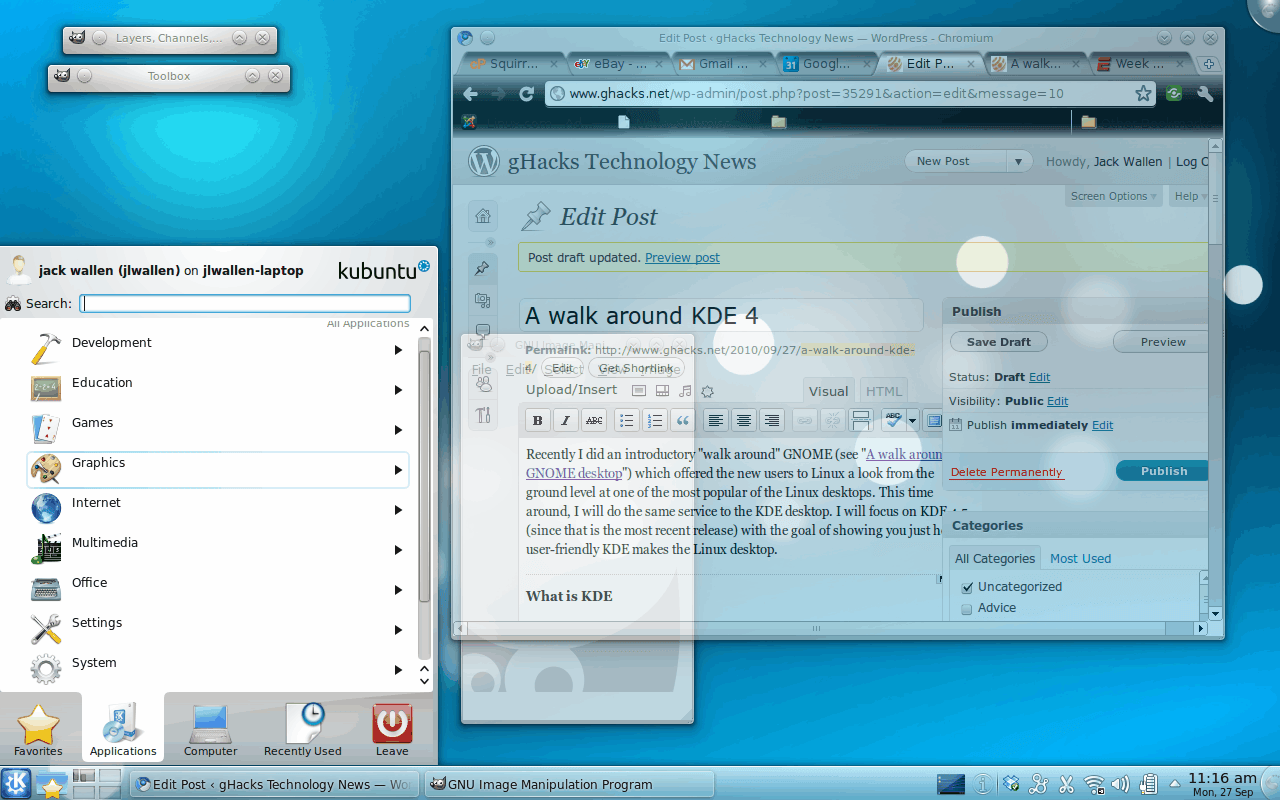Screen dimensions: 1280x800
Task: Switch to the Favorites tab in Kickoff
Action: point(38,730)
